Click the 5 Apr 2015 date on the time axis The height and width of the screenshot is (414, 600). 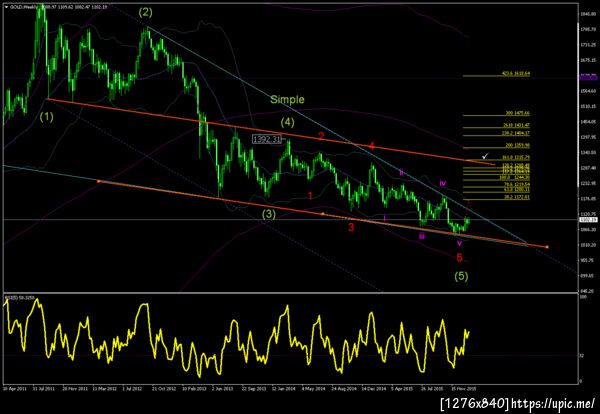(403, 388)
